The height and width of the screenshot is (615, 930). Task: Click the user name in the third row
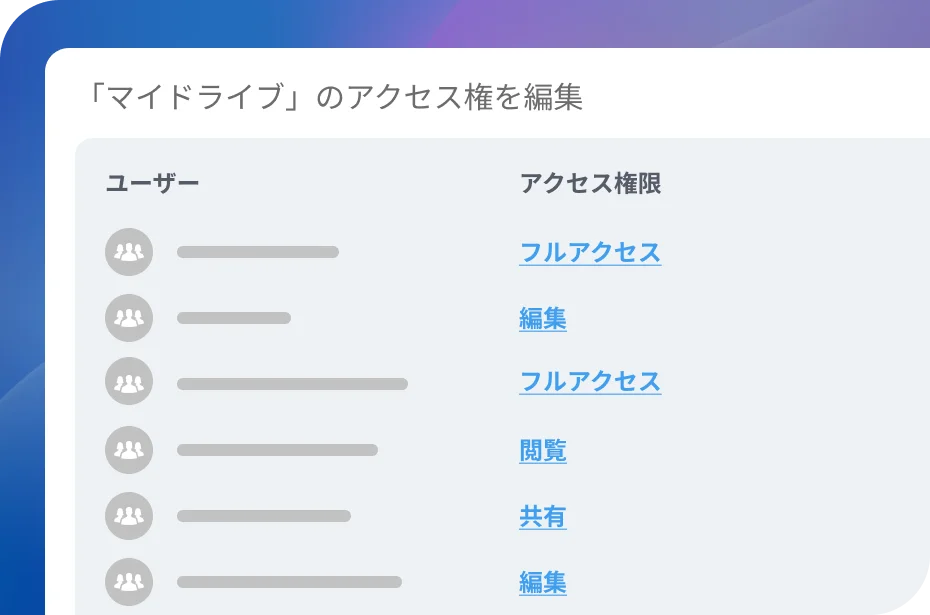pos(292,384)
